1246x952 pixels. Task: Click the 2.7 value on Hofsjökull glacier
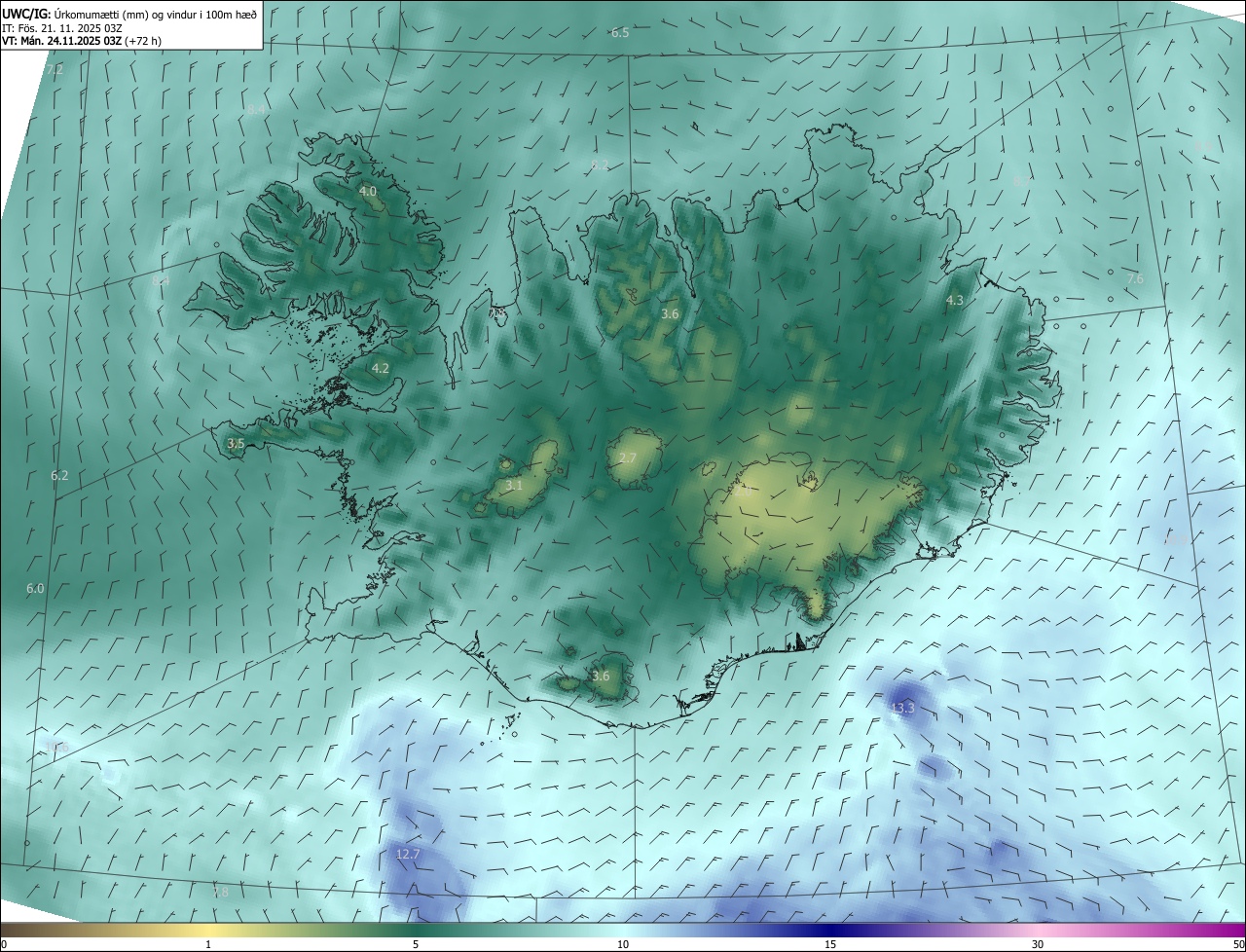click(628, 458)
